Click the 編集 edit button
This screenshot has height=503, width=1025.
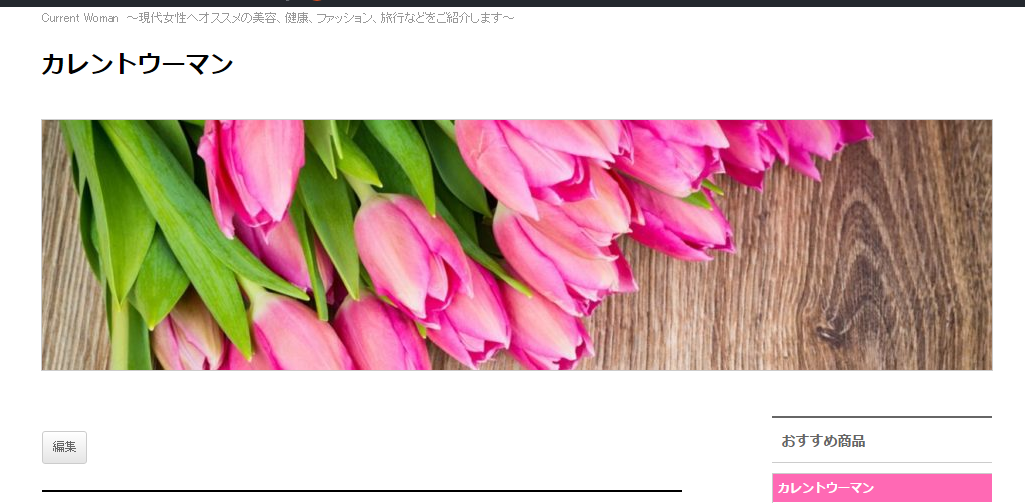pos(64,447)
